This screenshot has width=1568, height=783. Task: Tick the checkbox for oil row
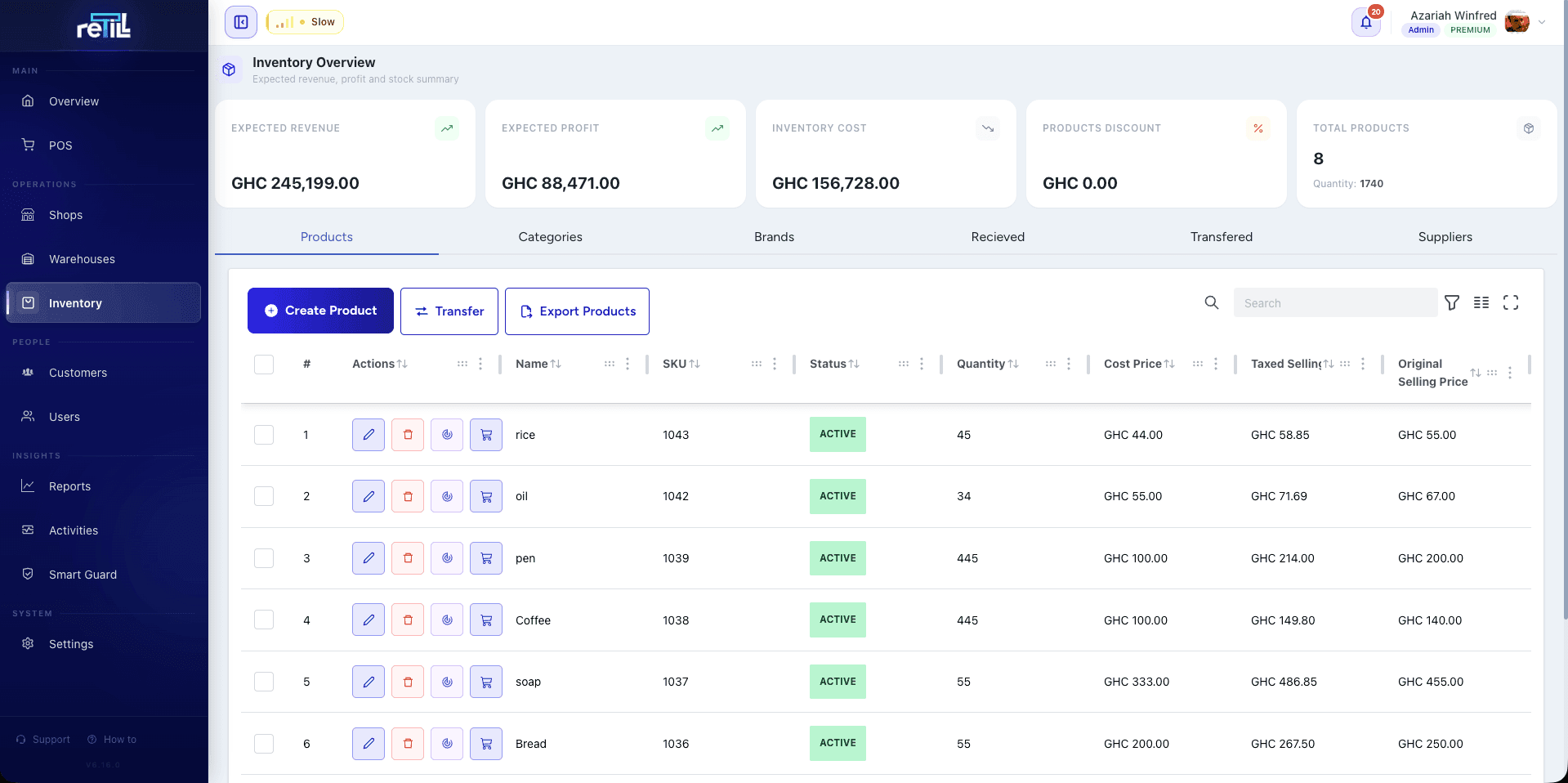tap(264, 496)
